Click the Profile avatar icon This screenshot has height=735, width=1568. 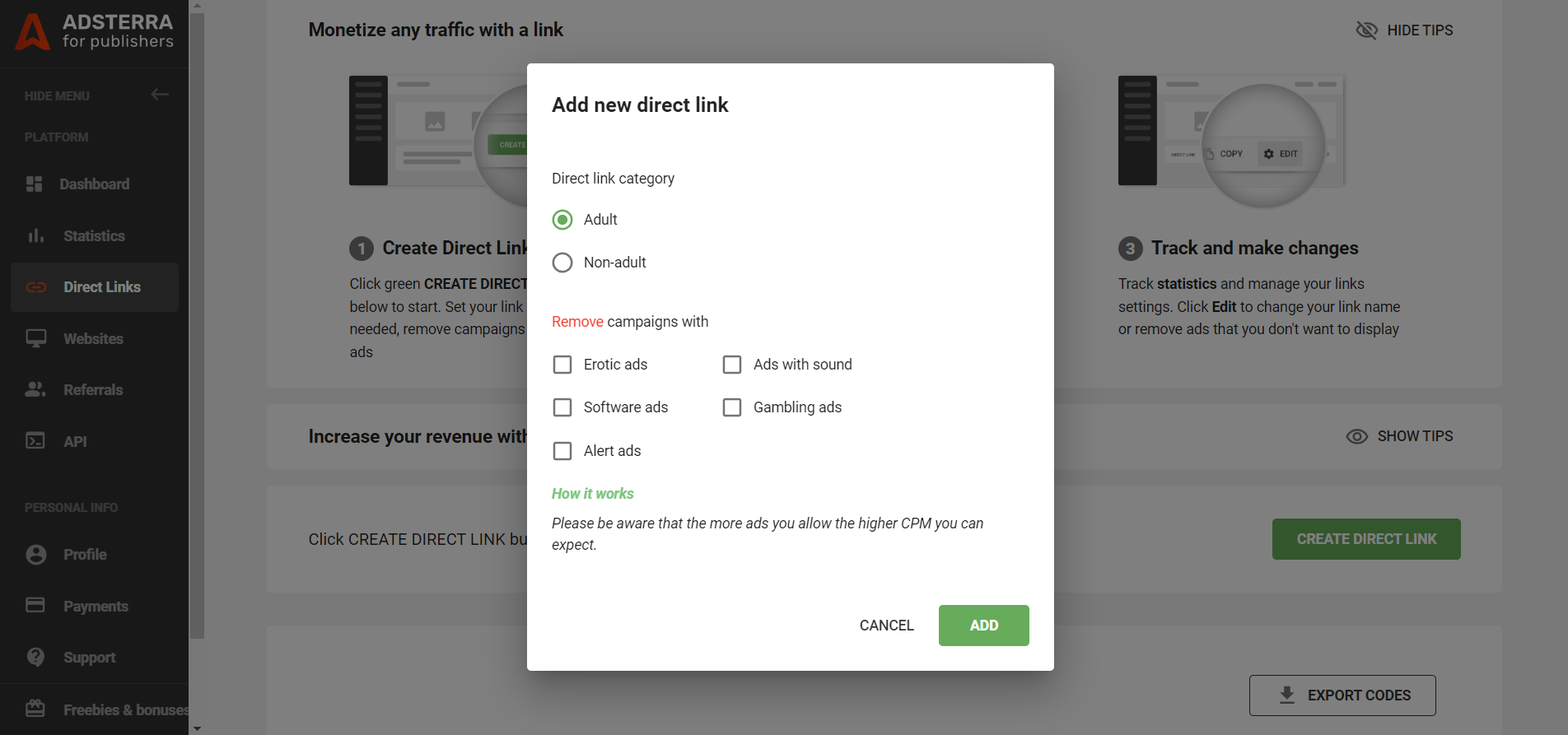[x=35, y=554]
